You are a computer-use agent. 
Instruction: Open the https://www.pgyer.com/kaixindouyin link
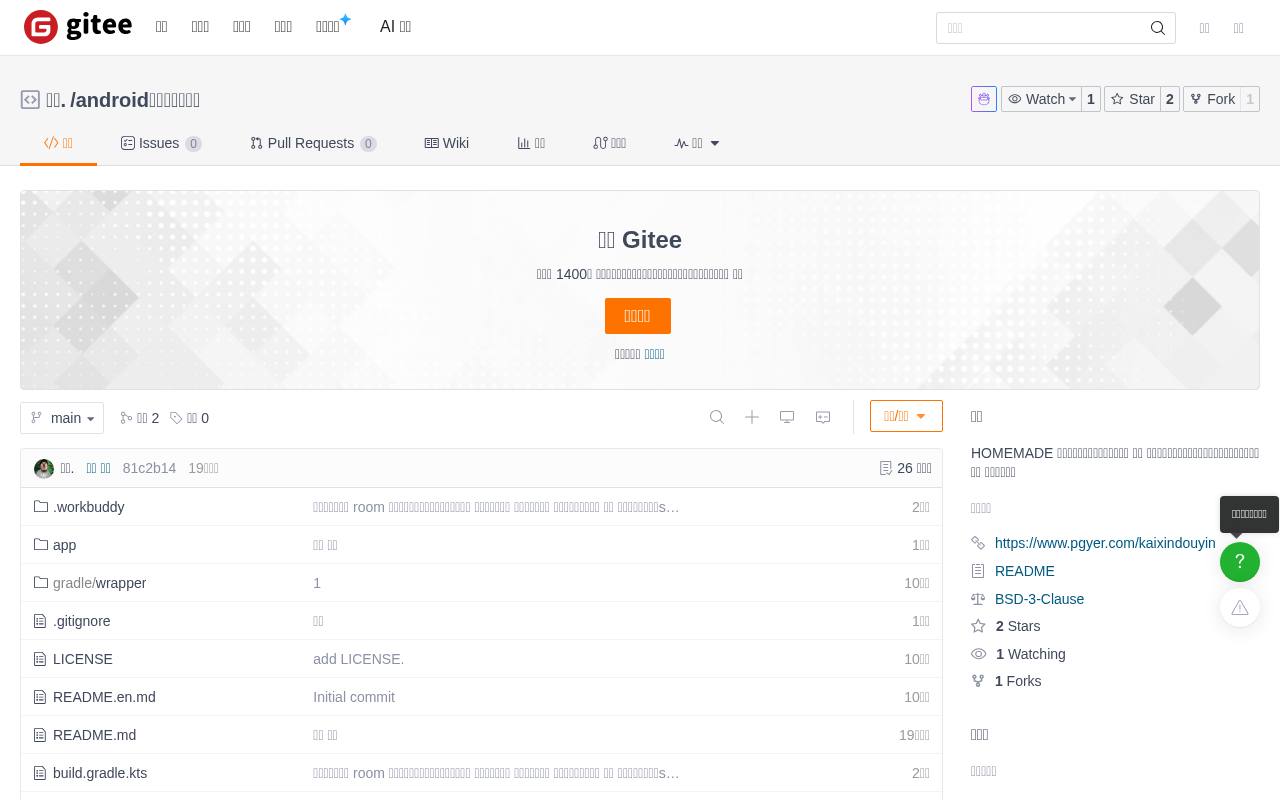coord(1105,543)
